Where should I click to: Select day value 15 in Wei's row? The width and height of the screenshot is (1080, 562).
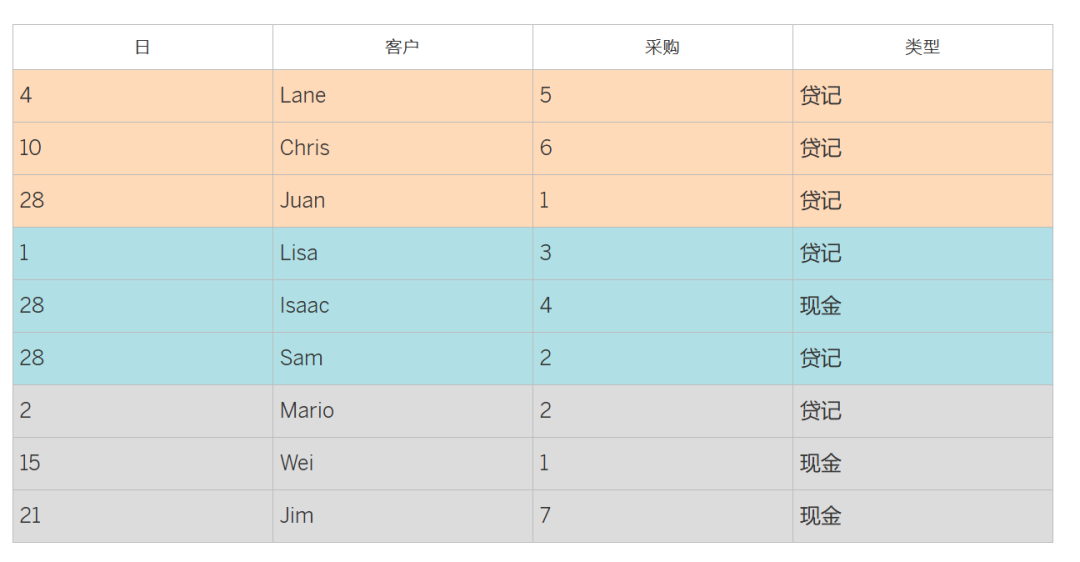30,463
